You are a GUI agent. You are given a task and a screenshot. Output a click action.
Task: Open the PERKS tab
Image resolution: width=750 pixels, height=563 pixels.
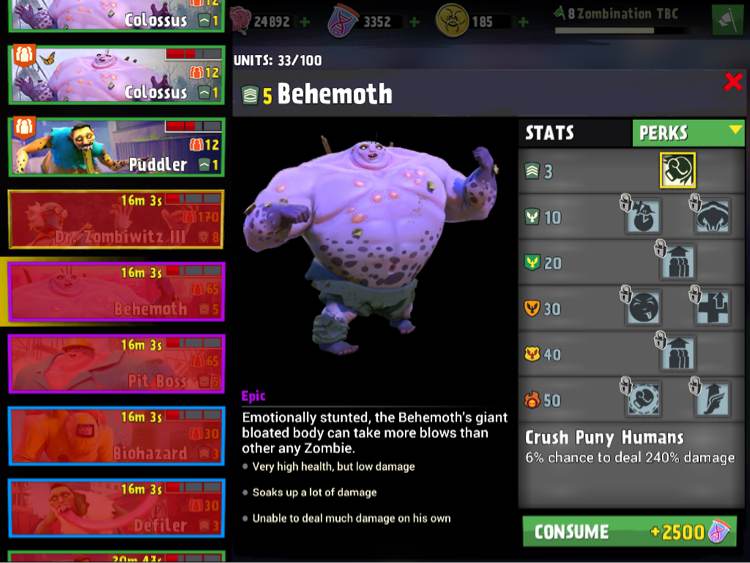pos(688,133)
